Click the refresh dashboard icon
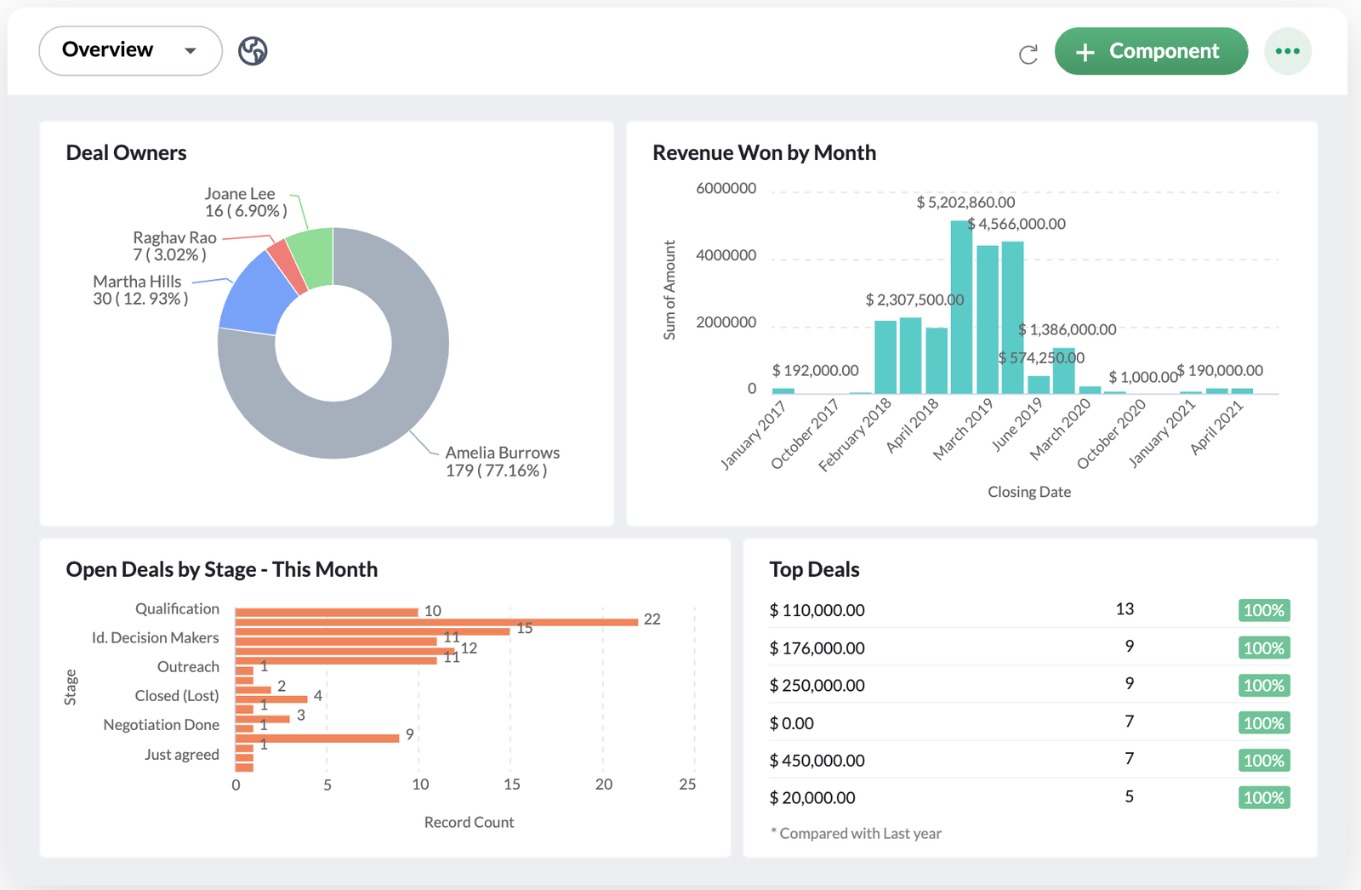Viewport: 1361px width, 890px height. (1027, 54)
